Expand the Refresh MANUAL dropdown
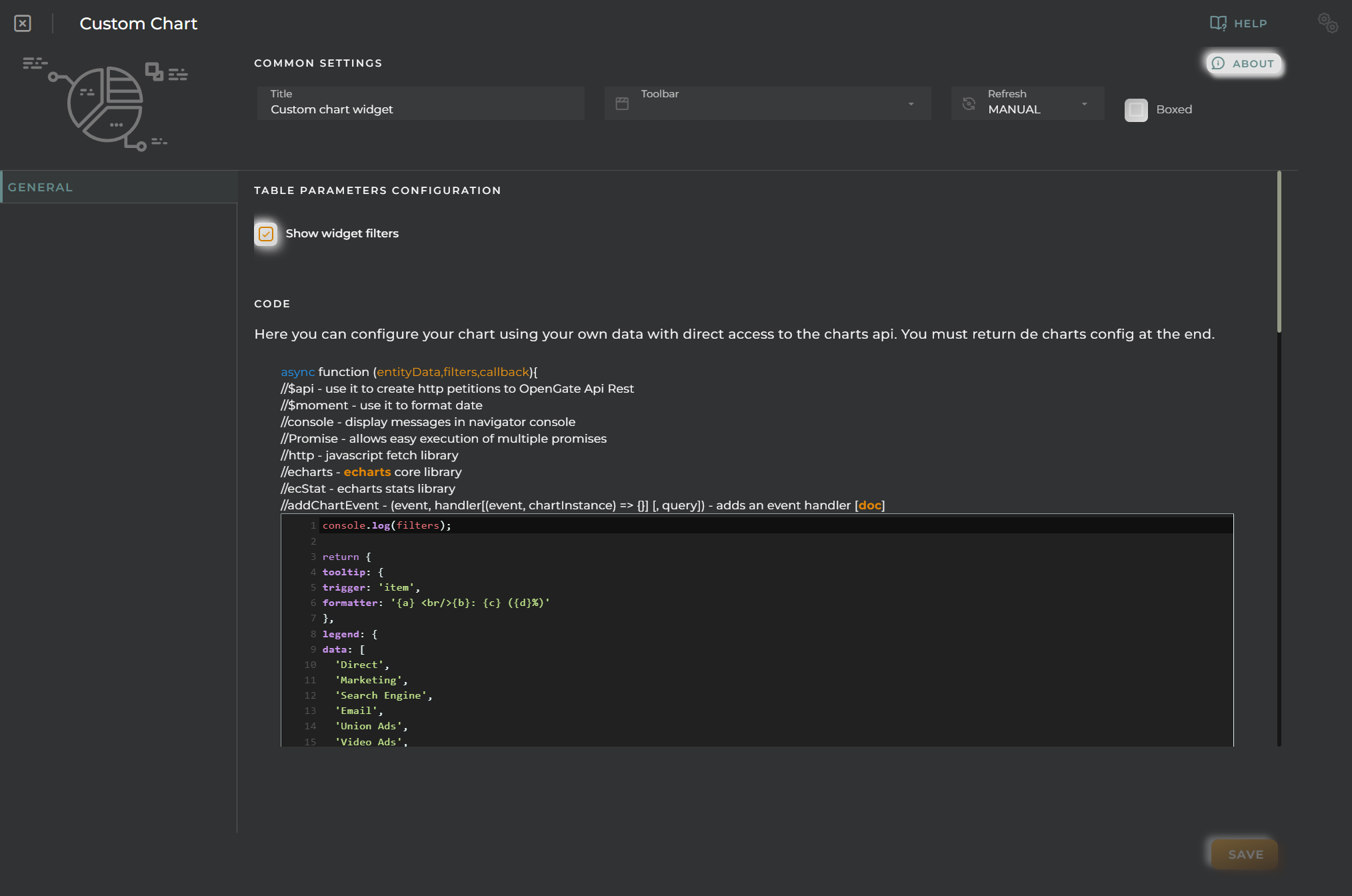This screenshot has width=1352, height=896. (1027, 103)
